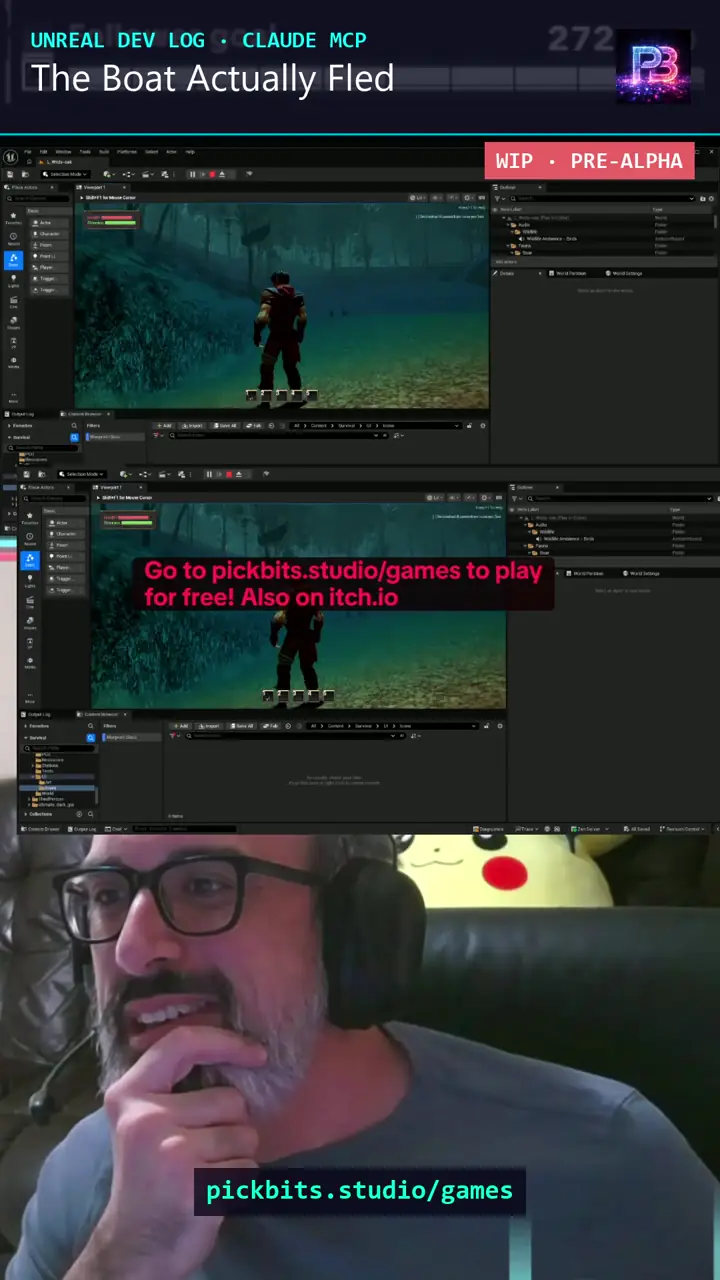The width and height of the screenshot is (720, 1280).
Task: Select Cine category in lower Place Actors panel
Action: point(30,602)
